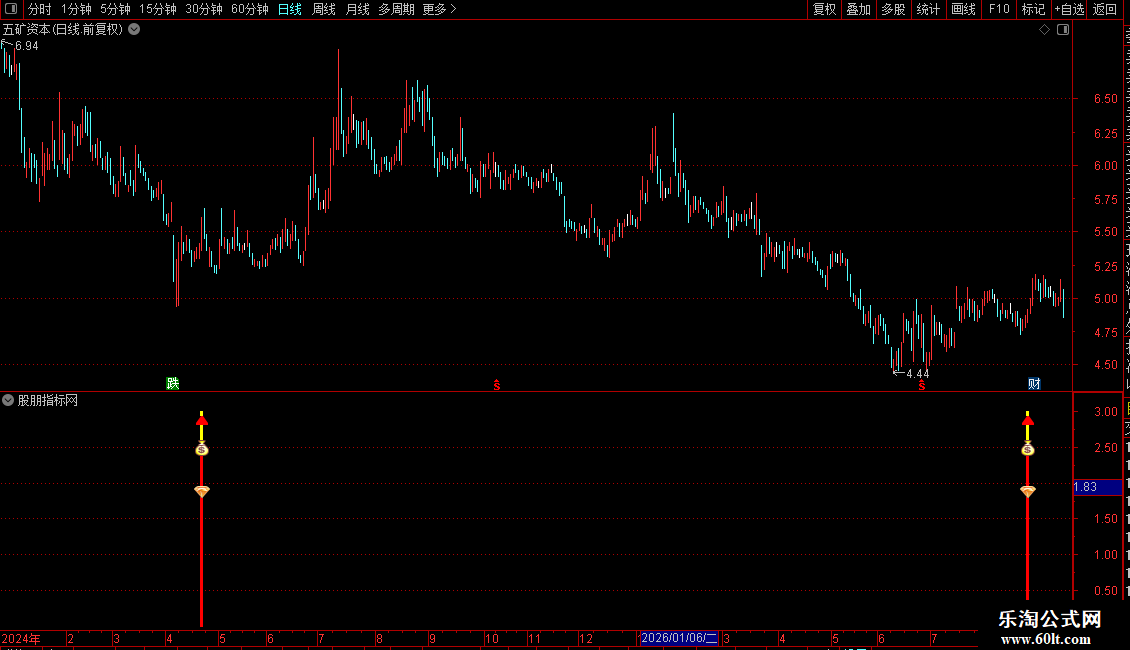Click the panel layout icon at top-left
The image size is (1130, 650).
point(11,9)
